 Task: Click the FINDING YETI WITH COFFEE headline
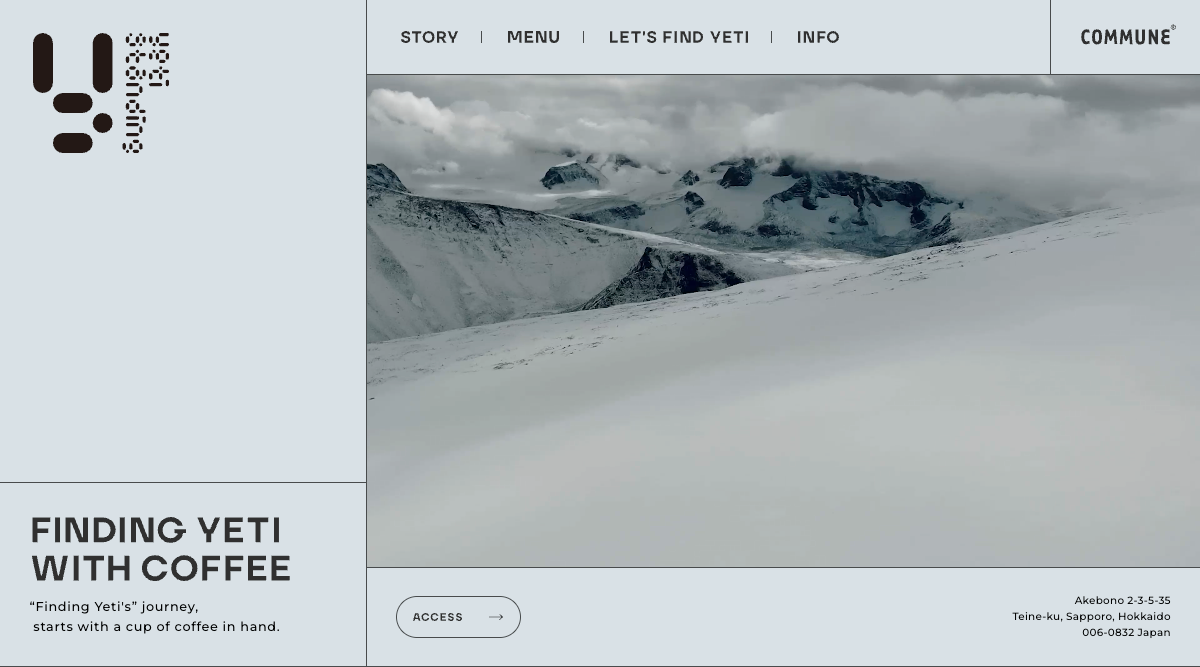coord(161,549)
